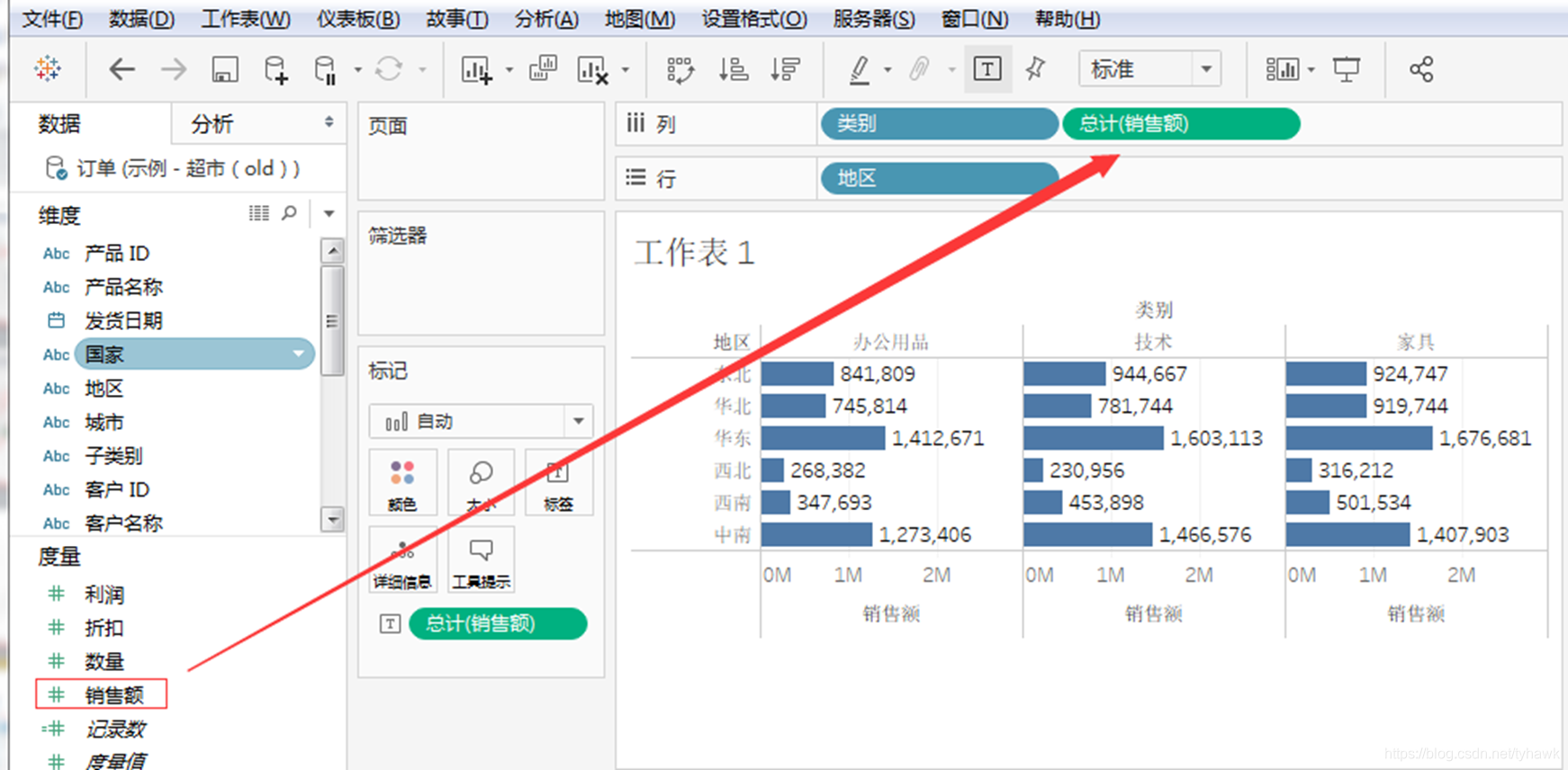Click the refresh data icon

(389, 69)
